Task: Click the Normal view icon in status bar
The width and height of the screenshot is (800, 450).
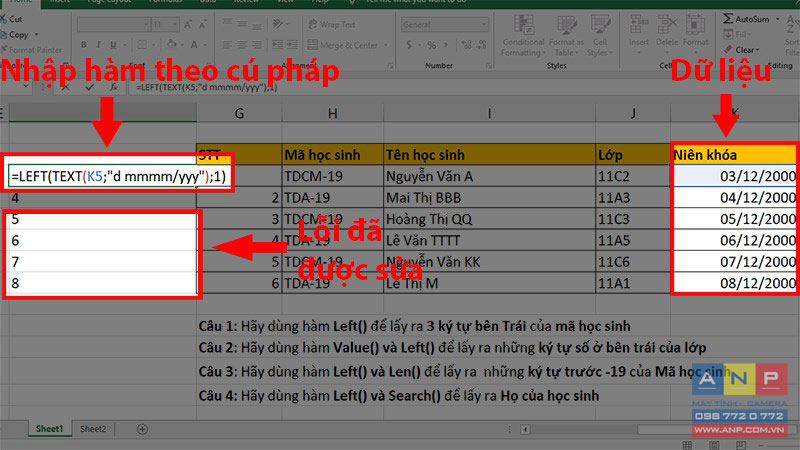Action: (x=687, y=445)
